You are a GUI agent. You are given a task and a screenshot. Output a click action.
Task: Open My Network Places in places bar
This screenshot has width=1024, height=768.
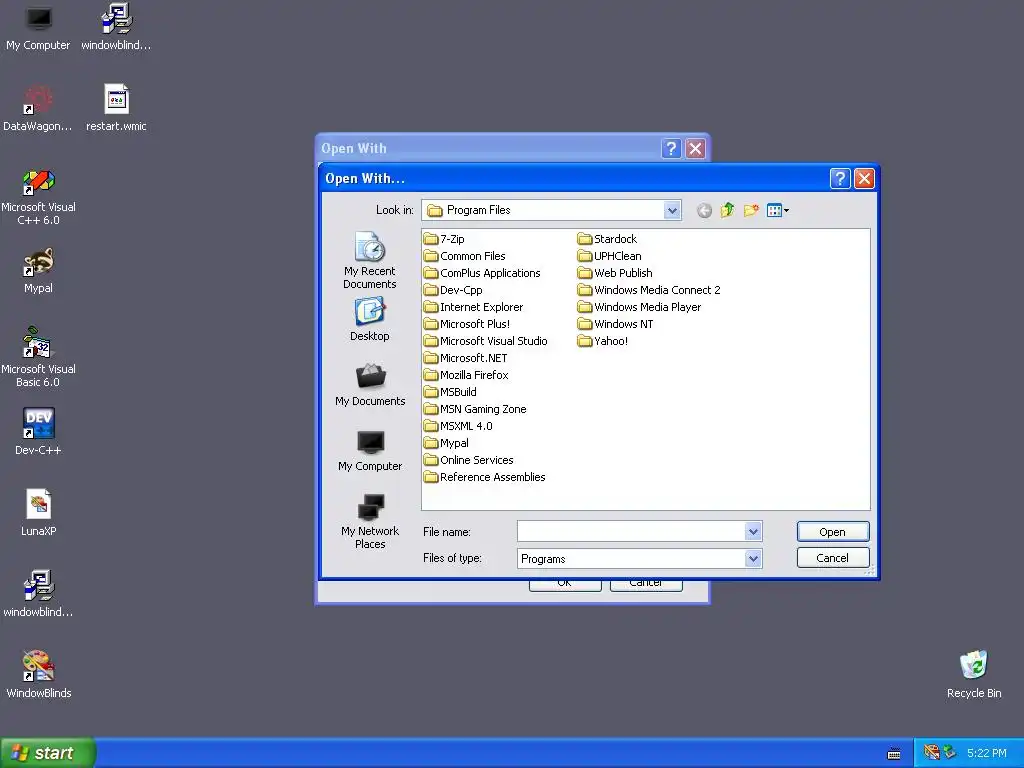pos(370,521)
